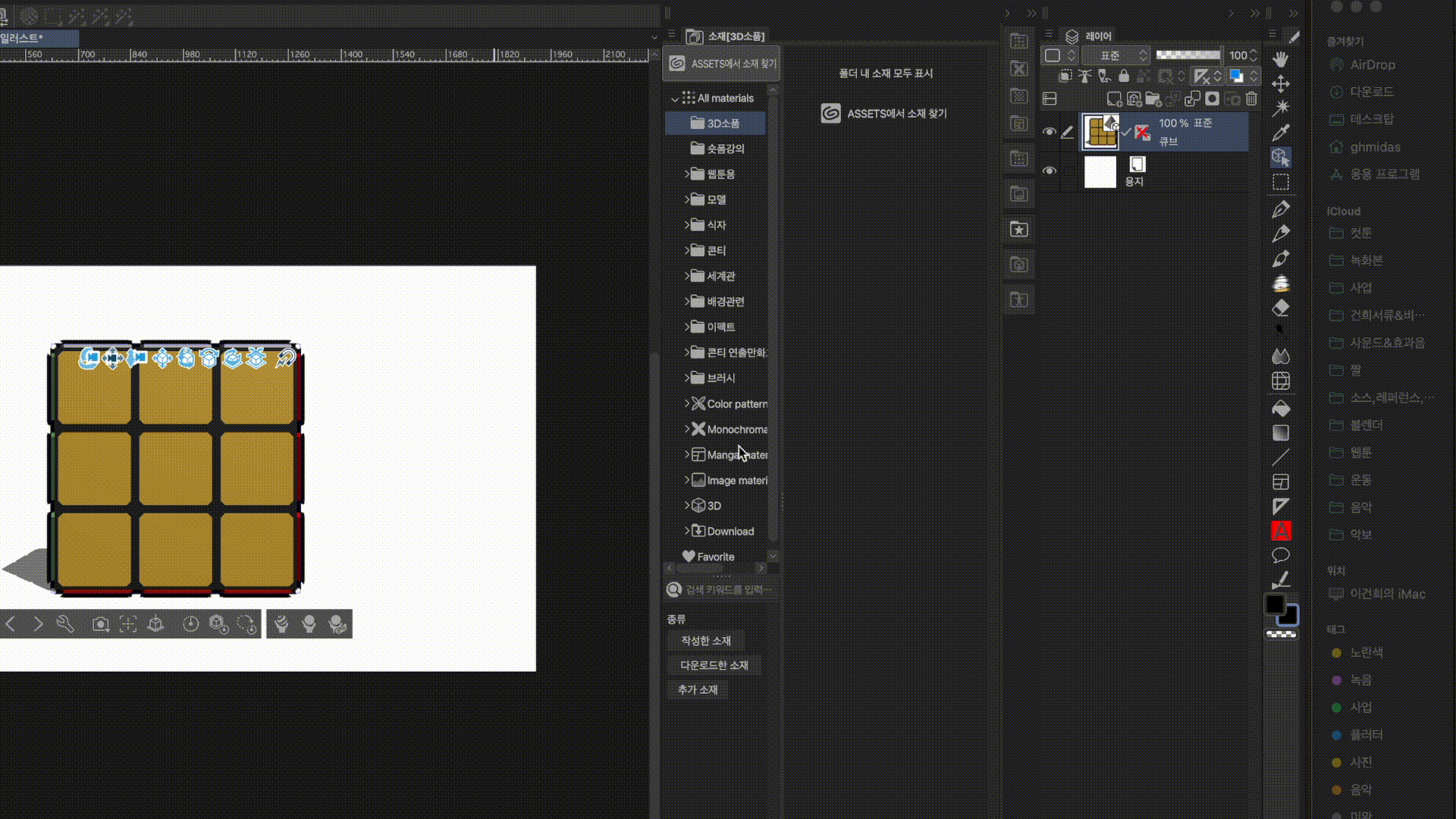Viewport: 1456px width, 819px height.
Task: Select the Eraser tool
Action: 1281,309
